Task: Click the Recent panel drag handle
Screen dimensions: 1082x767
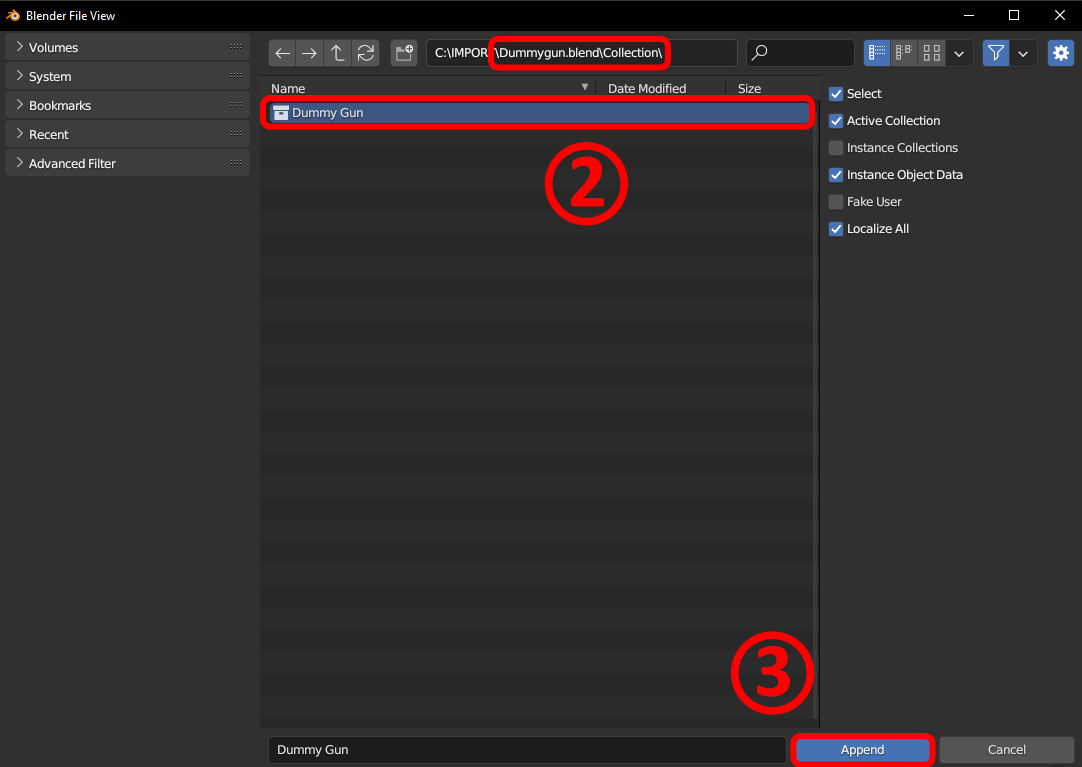Action: pos(236,134)
